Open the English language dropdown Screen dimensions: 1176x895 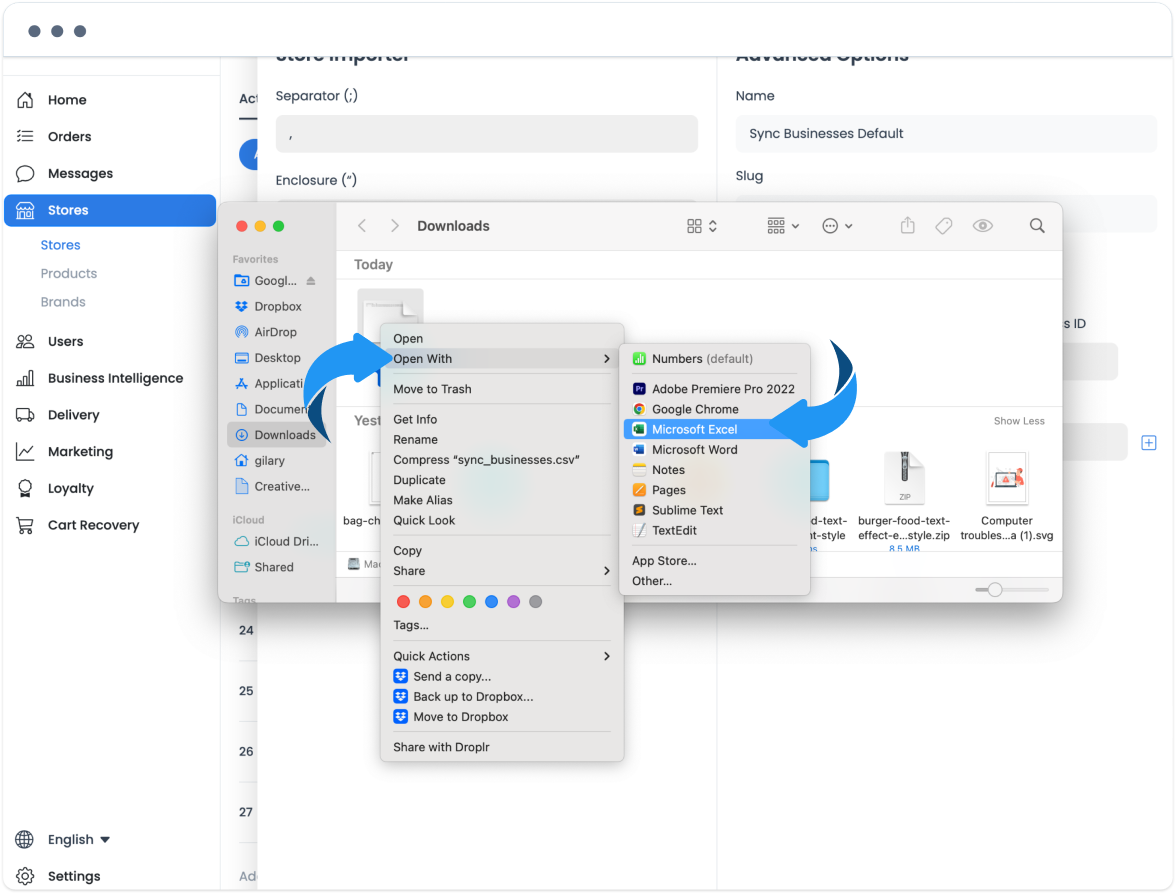(79, 839)
